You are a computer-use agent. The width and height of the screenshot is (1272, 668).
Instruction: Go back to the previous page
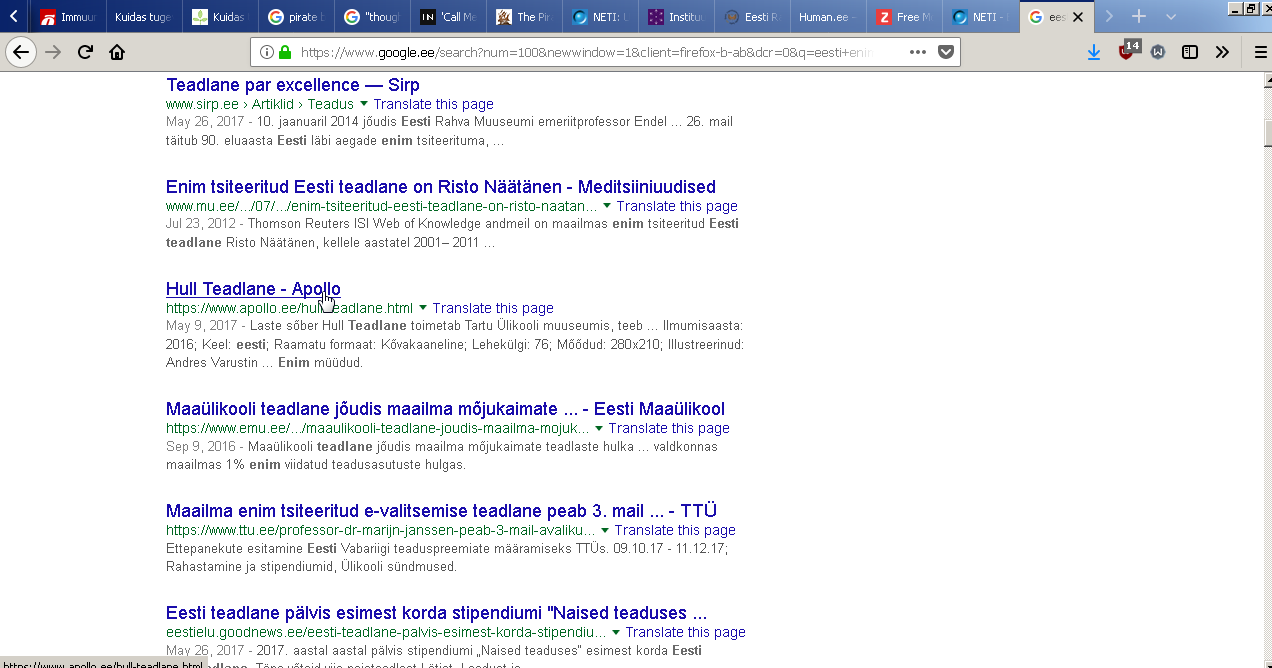[x=21, y=52]
